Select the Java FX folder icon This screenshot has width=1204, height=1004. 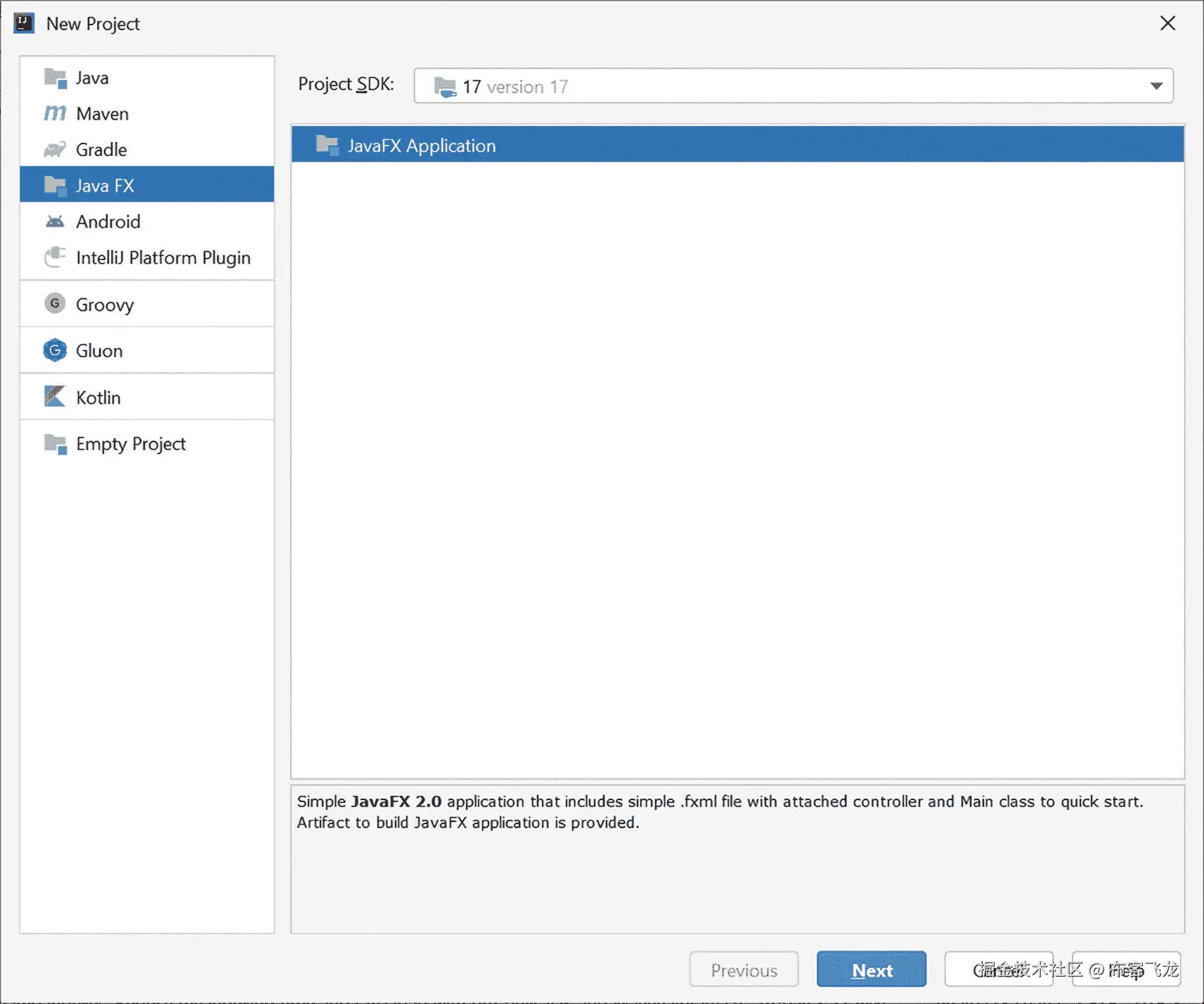click(55, 186)
